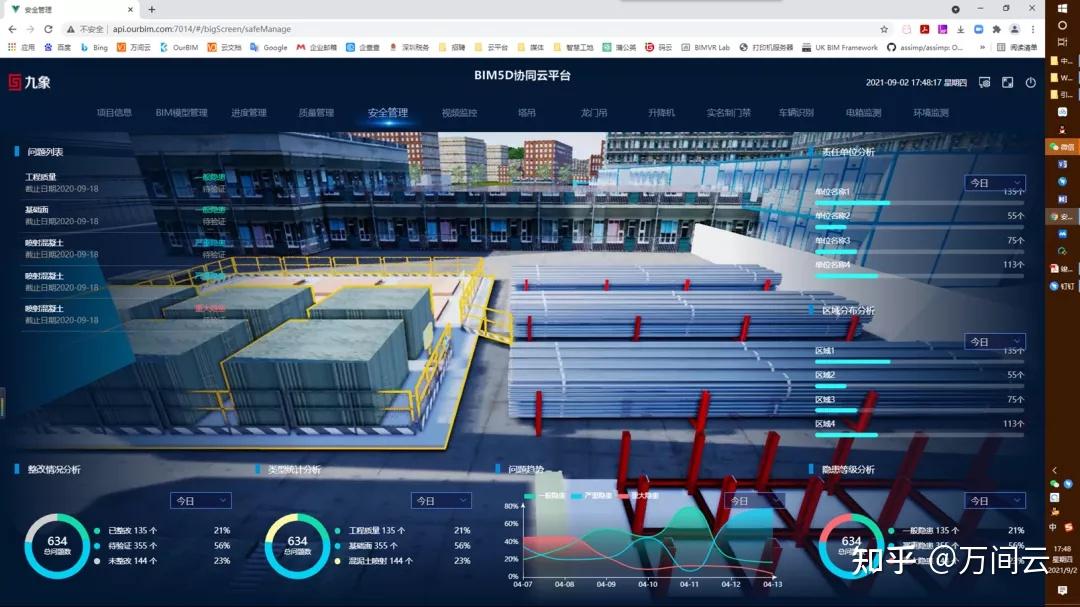This screenshot has width=1080, height=607.
Task: Open the 实名制门禁 tab
Action: [729, 112]
